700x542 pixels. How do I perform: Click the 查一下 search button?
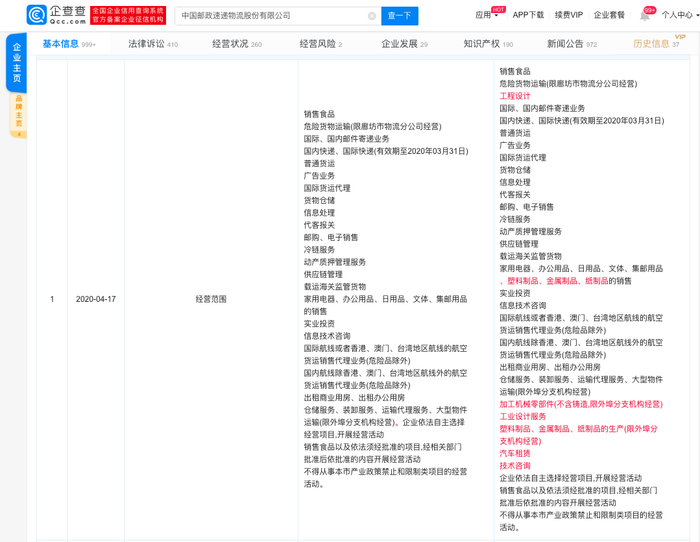(400, 16)
